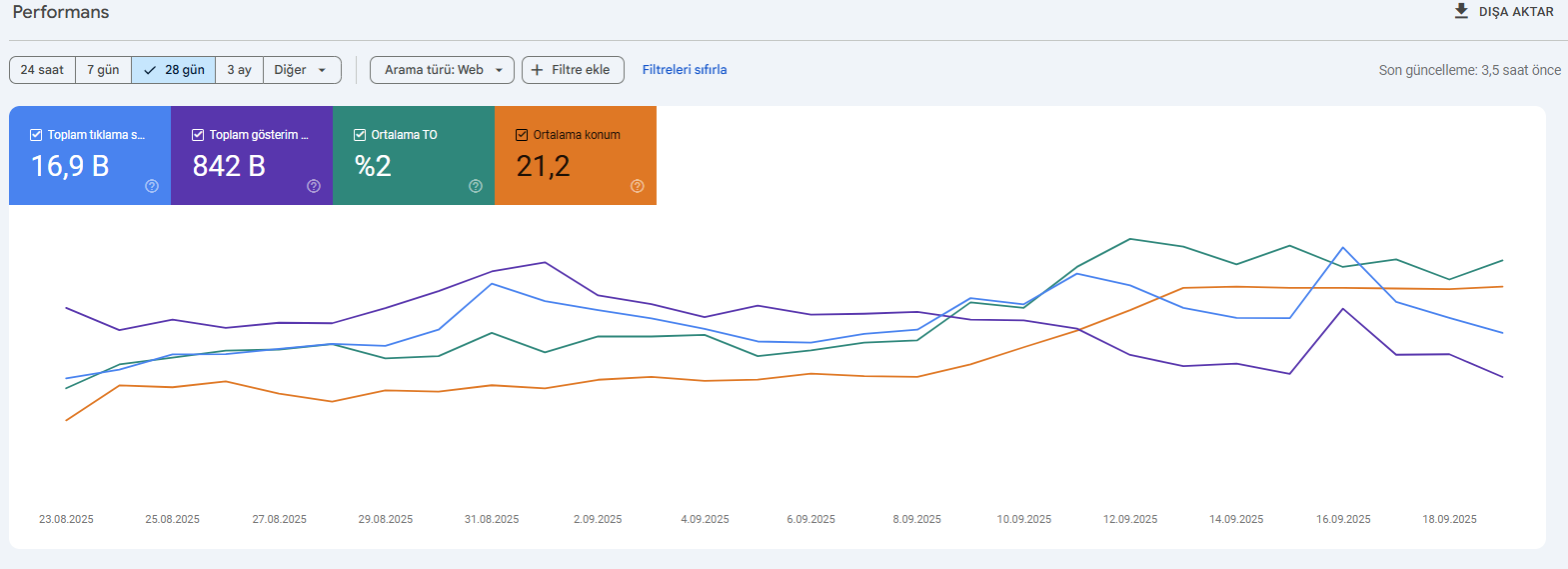Screen dimensions: 1568x569
Task: Open help icon on Ortalama konum card
Action: (638, 186)
